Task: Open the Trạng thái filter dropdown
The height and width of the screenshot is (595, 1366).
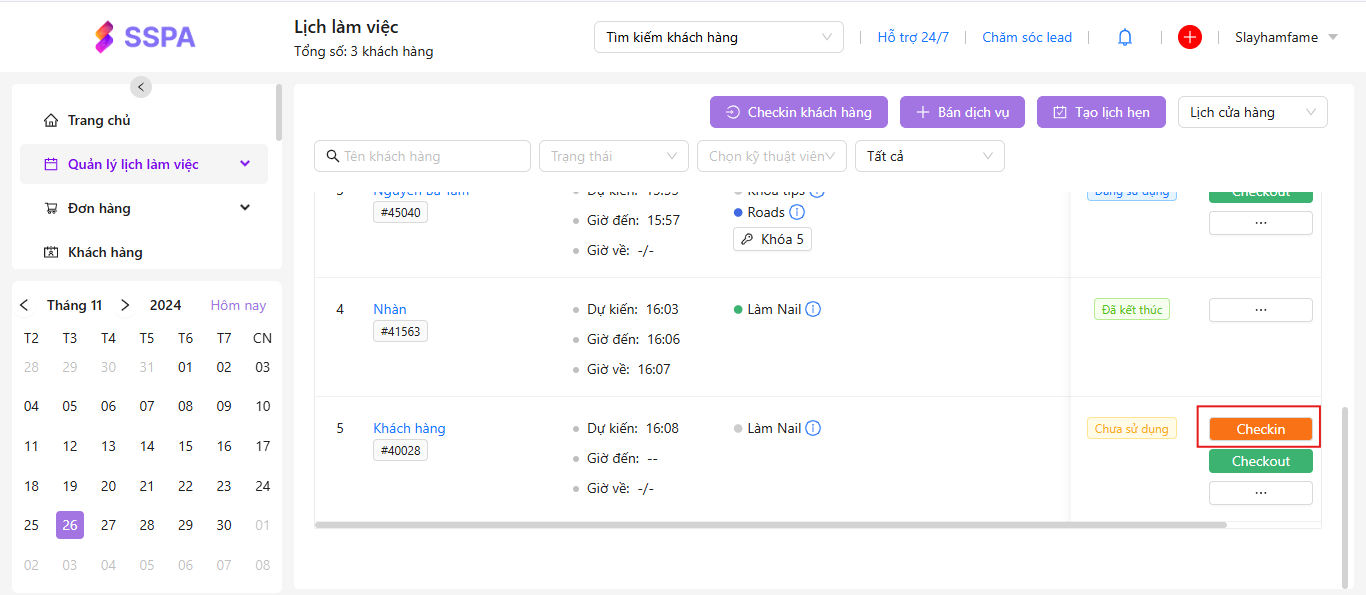Action: 614,156
